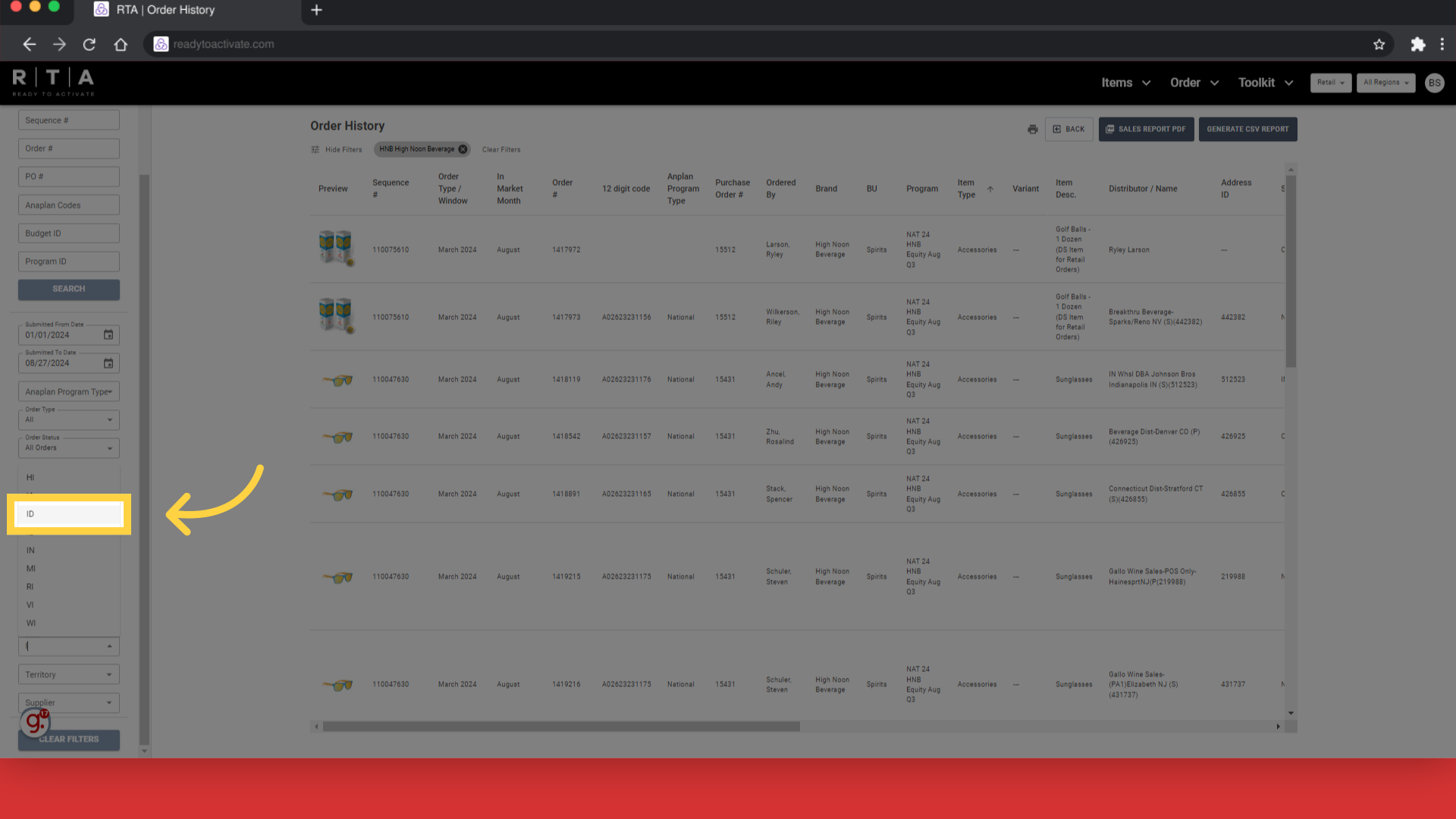
Task: Click the PO # input field
Action: pyautogui.click(x=69, y=177)
